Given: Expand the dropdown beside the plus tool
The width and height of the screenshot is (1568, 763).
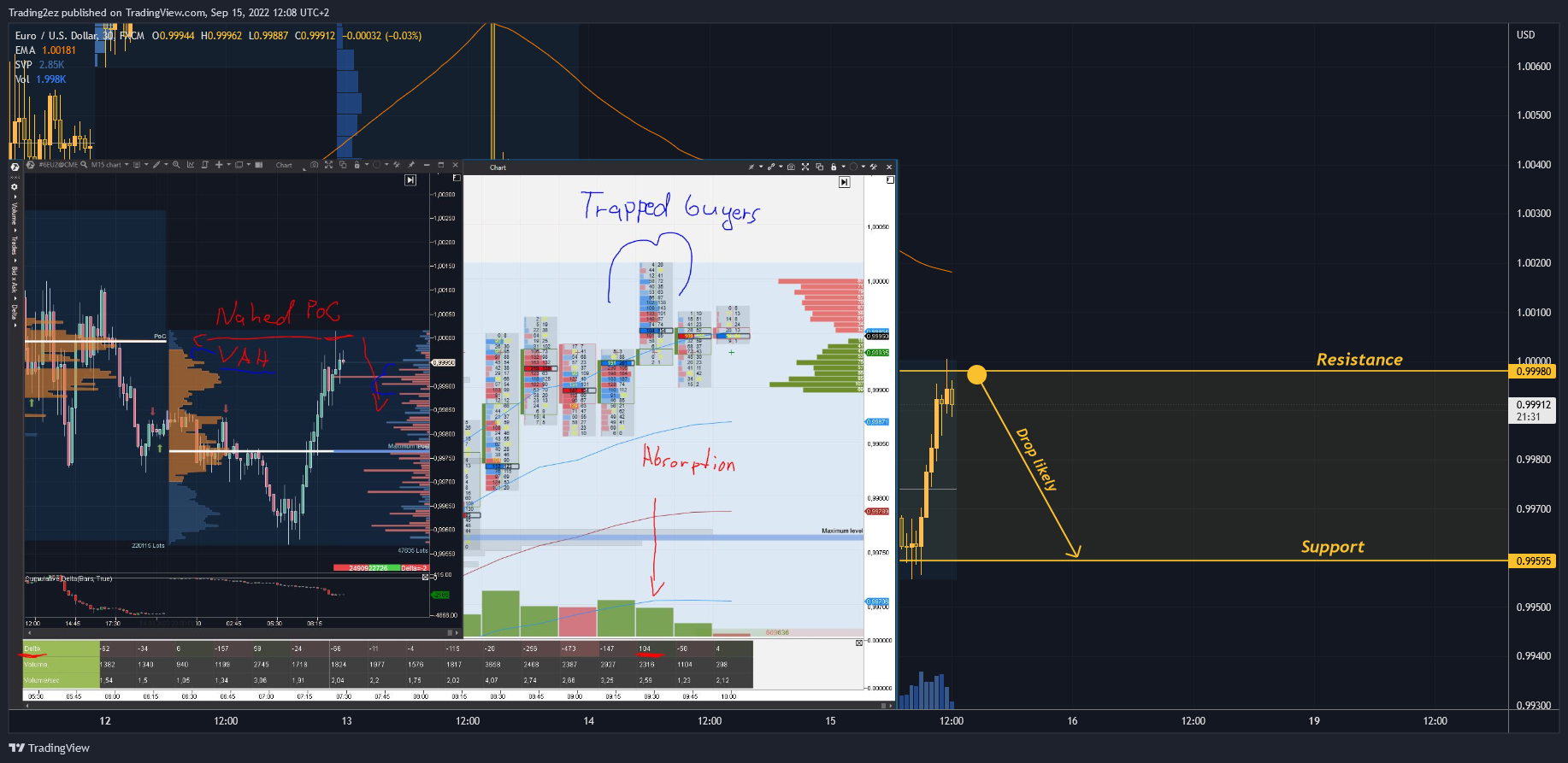Looking at the screenshot, I should pyautogui.click(x=228, y=165).
